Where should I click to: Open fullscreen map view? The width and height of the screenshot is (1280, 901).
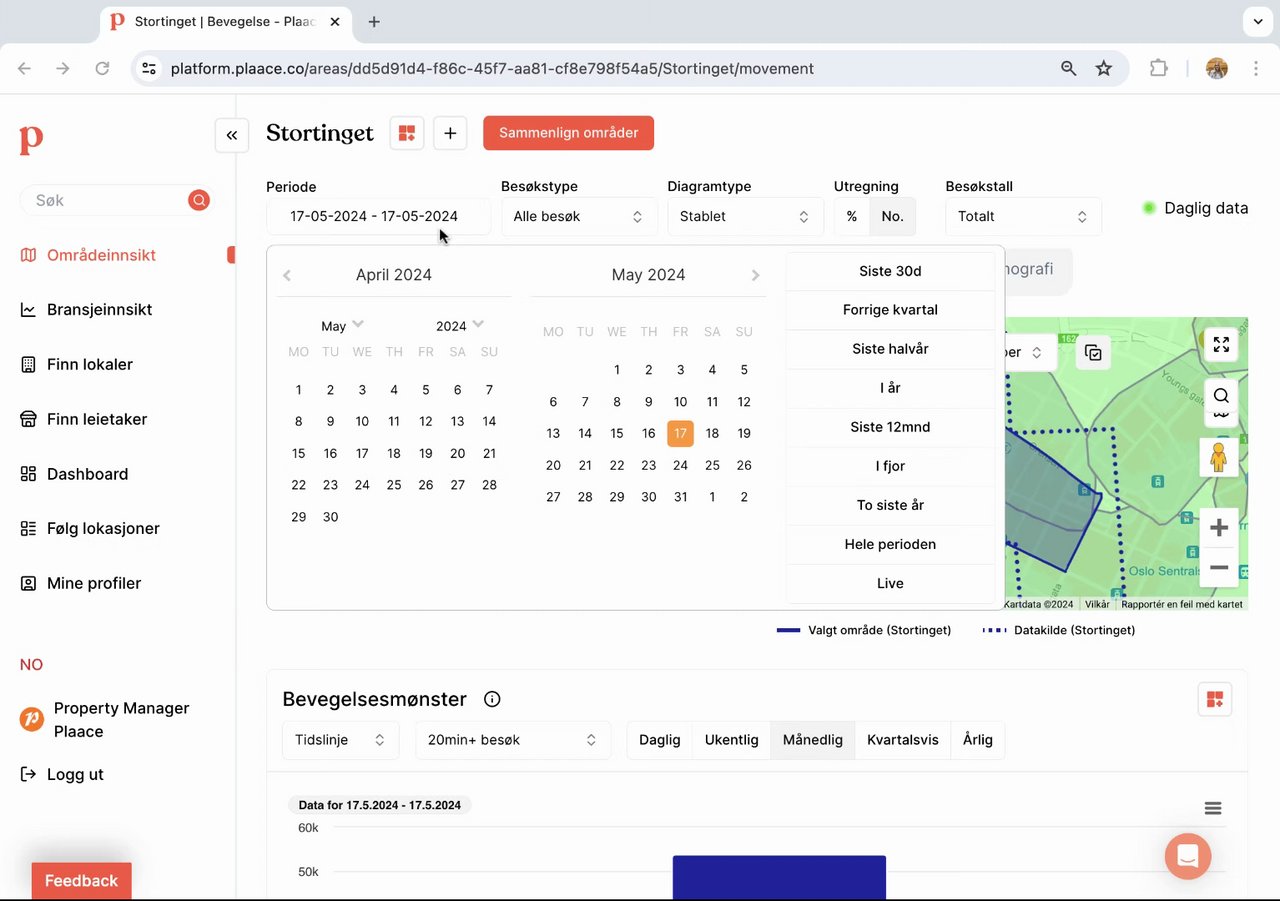click(x=1221, y=344)
